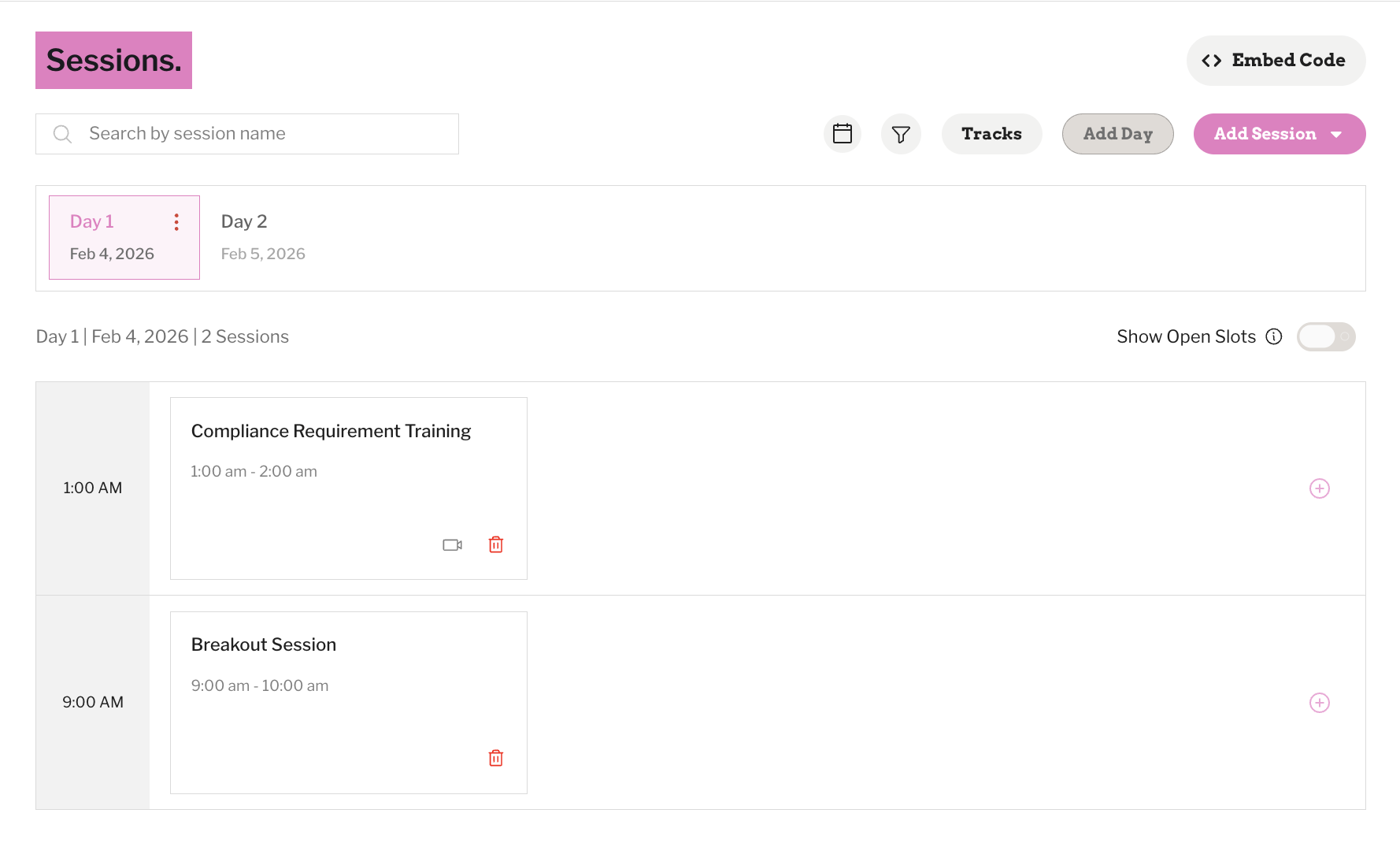
Task: Toggle the Show Open Slots switch
Action: [x=1326, y=336]
